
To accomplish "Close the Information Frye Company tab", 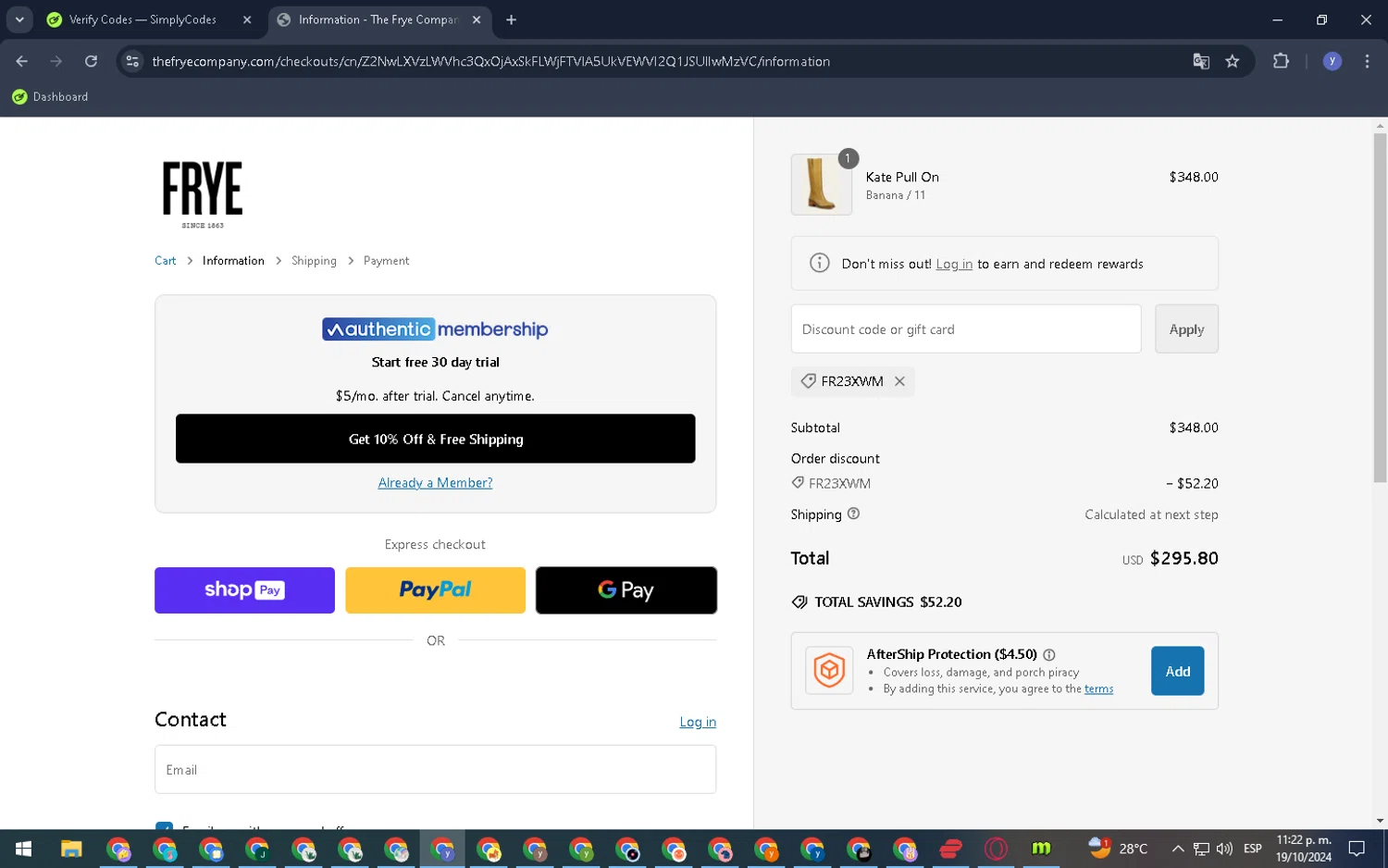I will click(x=477, y=19).
